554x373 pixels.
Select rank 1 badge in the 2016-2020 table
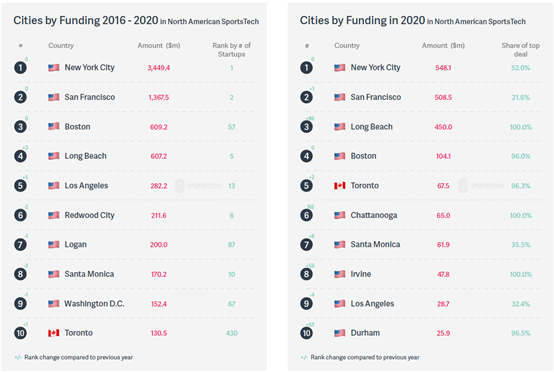point(20,67)
